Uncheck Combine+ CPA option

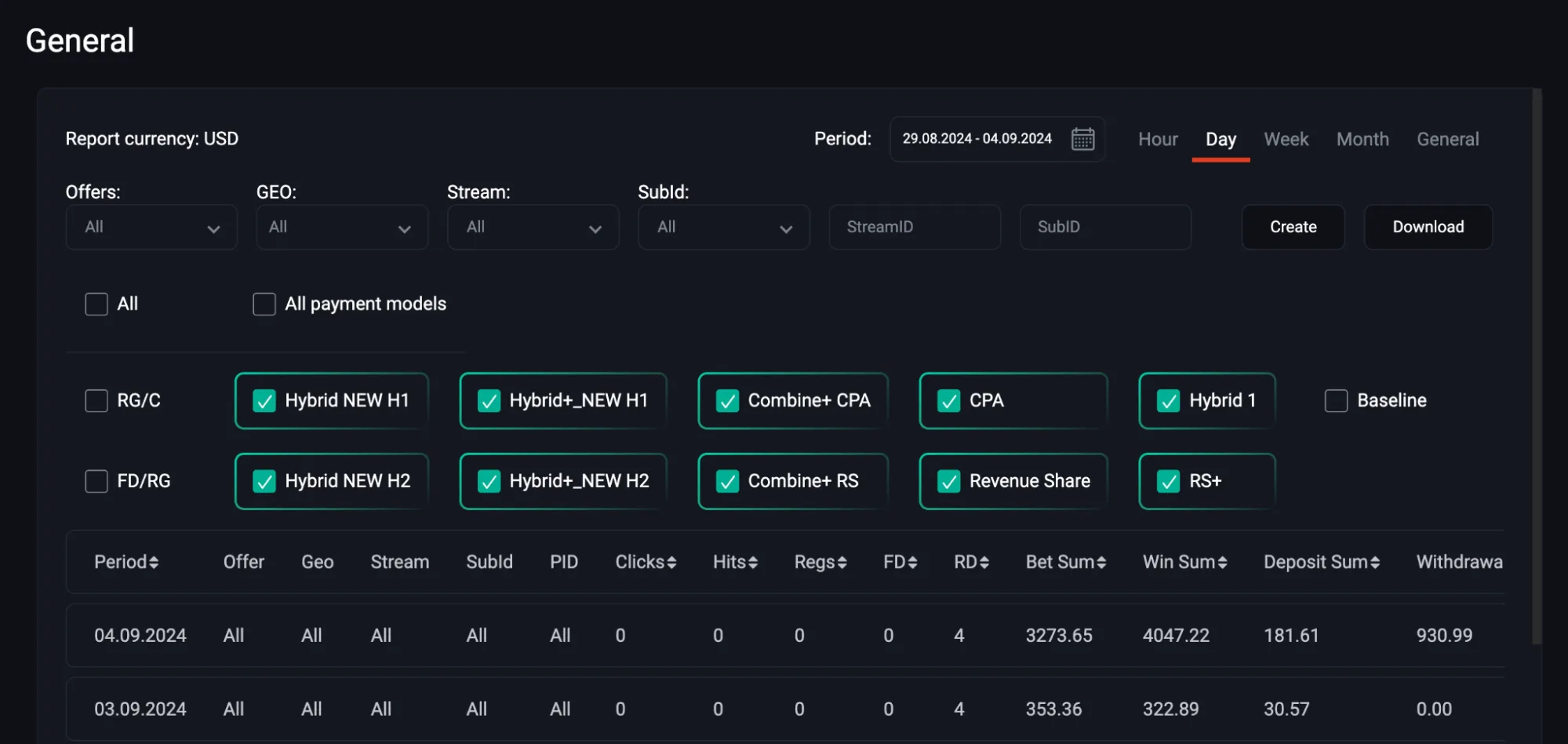click(x=727, y=401)
